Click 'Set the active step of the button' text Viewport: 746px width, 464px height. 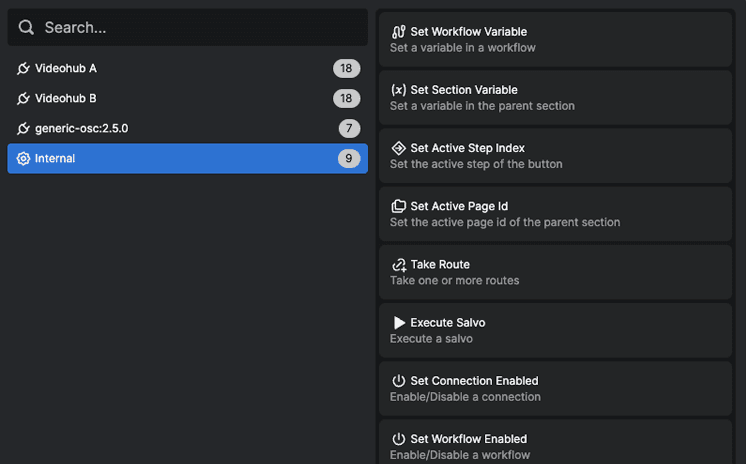(x=476, y=164)
